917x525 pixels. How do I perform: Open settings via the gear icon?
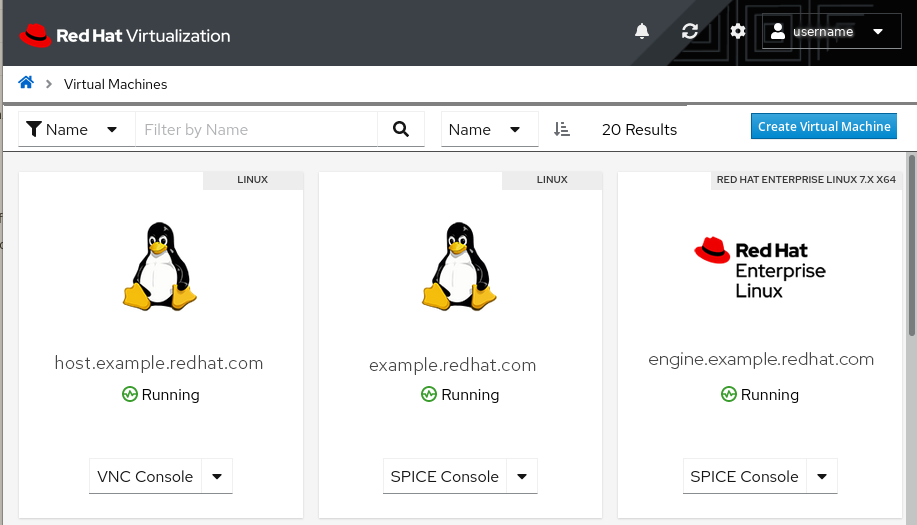[738, 31]
